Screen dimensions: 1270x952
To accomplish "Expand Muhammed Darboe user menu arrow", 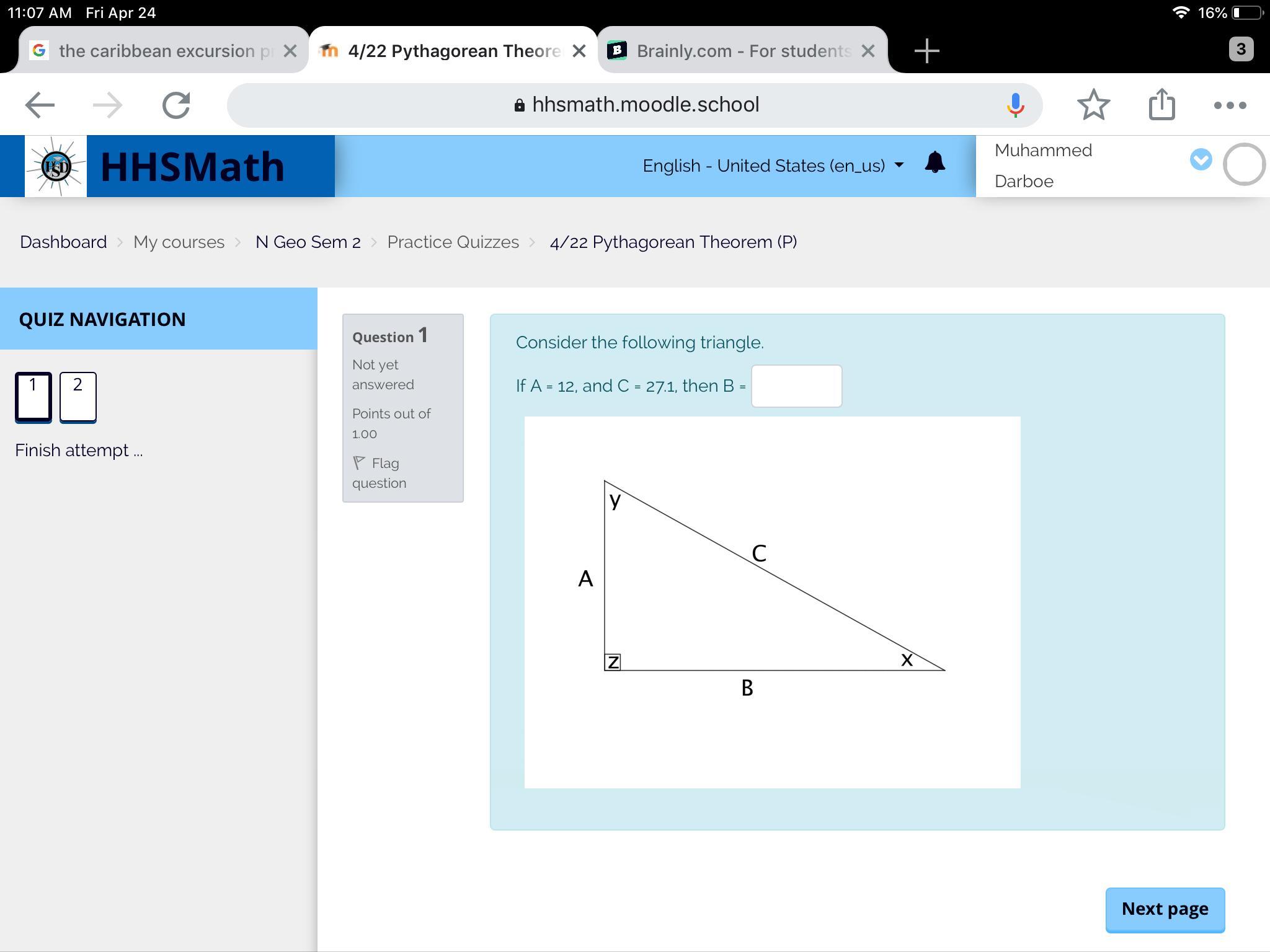I will click(1201, 160).
